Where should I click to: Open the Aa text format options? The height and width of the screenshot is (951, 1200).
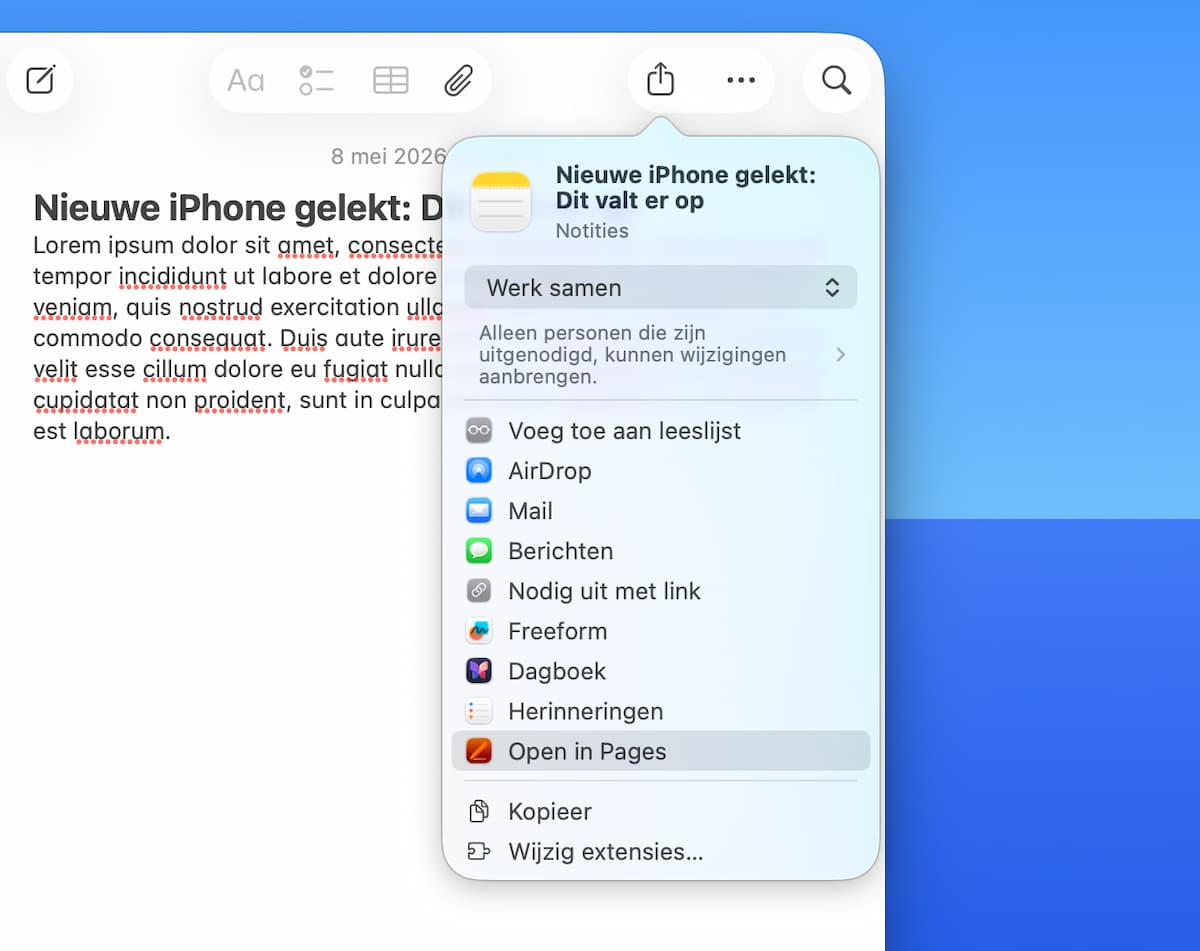pyautogui.click(x=245, y=80)
